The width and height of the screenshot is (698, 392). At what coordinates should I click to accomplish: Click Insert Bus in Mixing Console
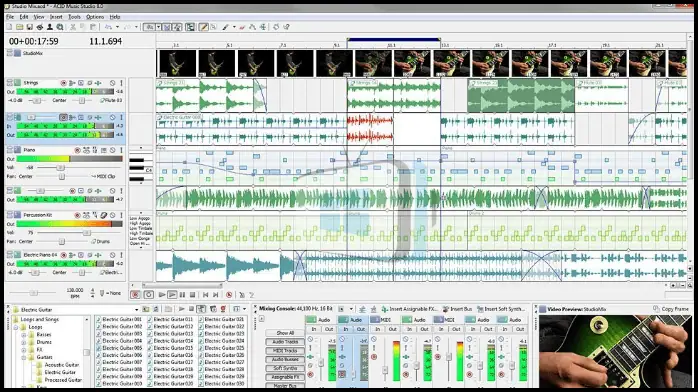(x=457, y=309)
